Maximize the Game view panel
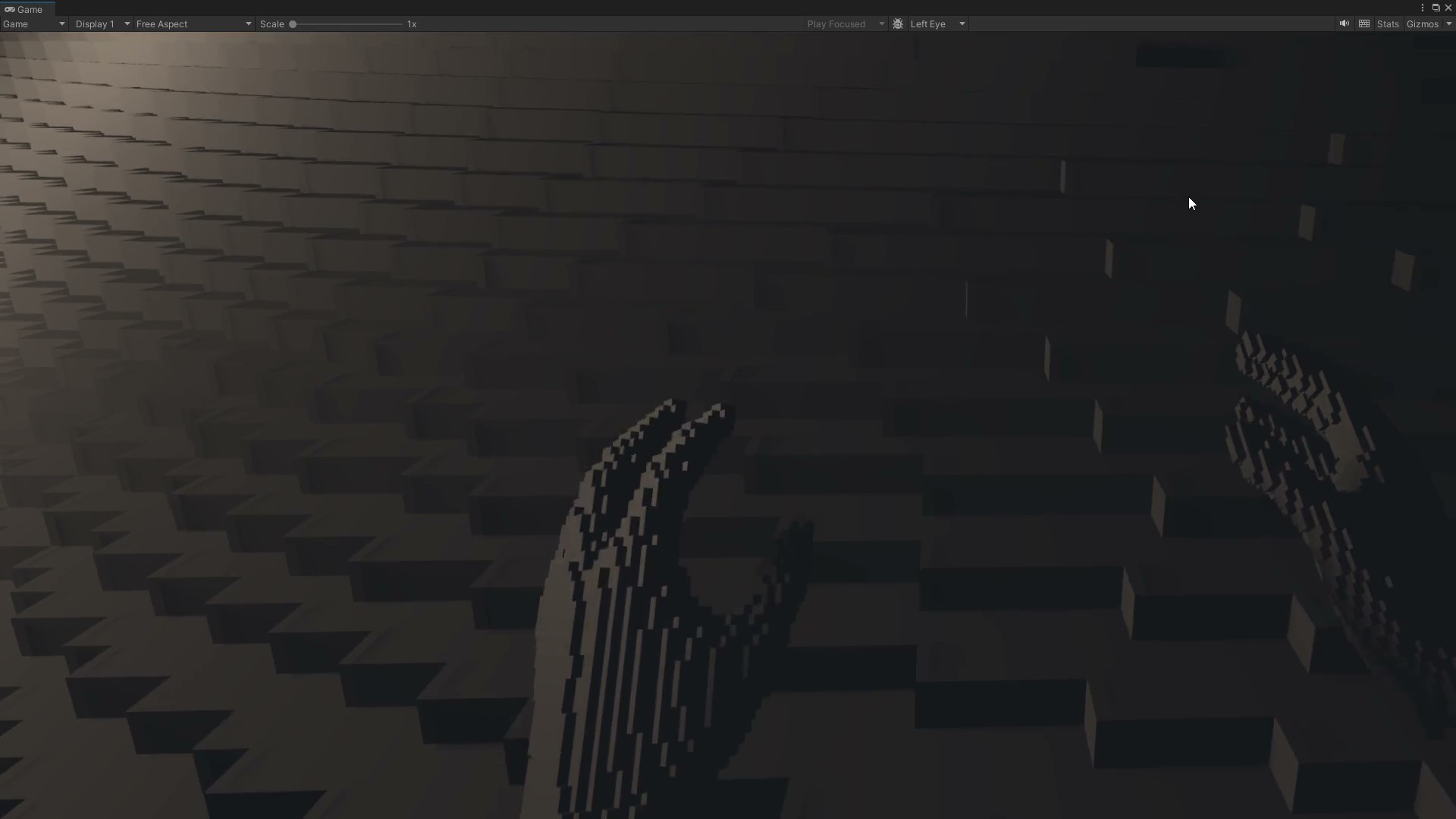This screenshot has width=1456, height=819. (1437, 7)
